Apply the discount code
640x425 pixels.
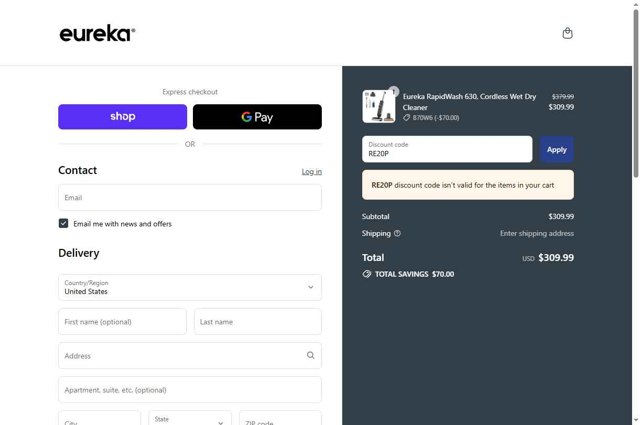coord(557,149)
